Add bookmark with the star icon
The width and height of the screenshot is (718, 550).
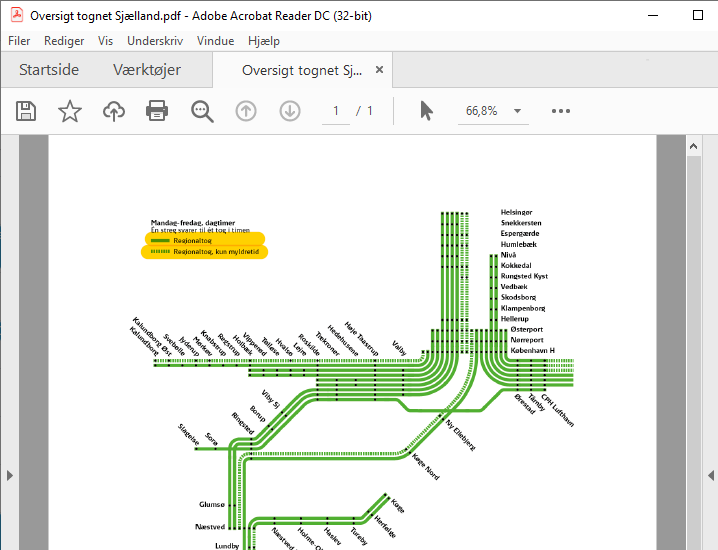[x=70, y=111]
